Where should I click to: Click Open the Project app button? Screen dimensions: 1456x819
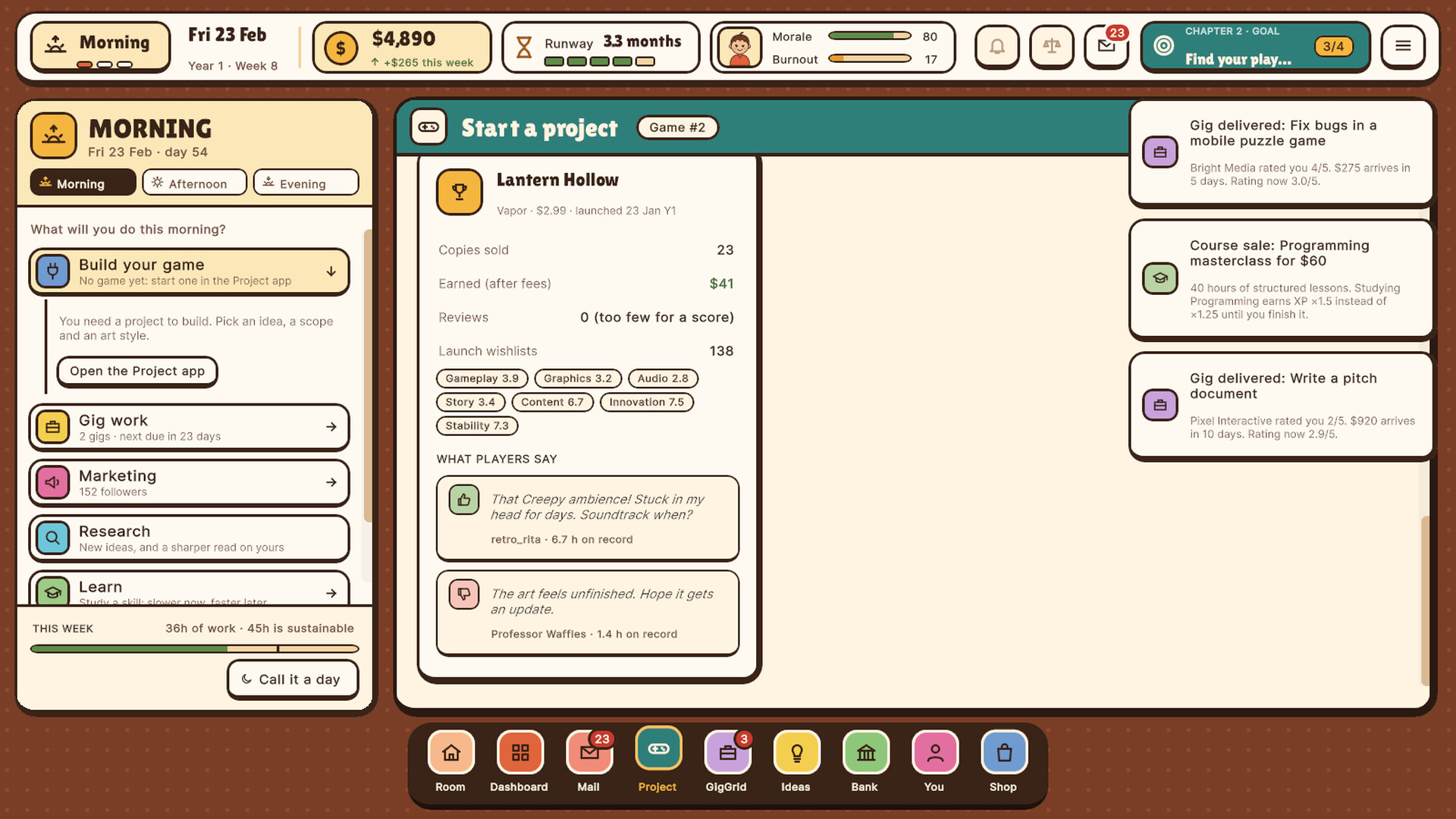[x=137, y=371]
